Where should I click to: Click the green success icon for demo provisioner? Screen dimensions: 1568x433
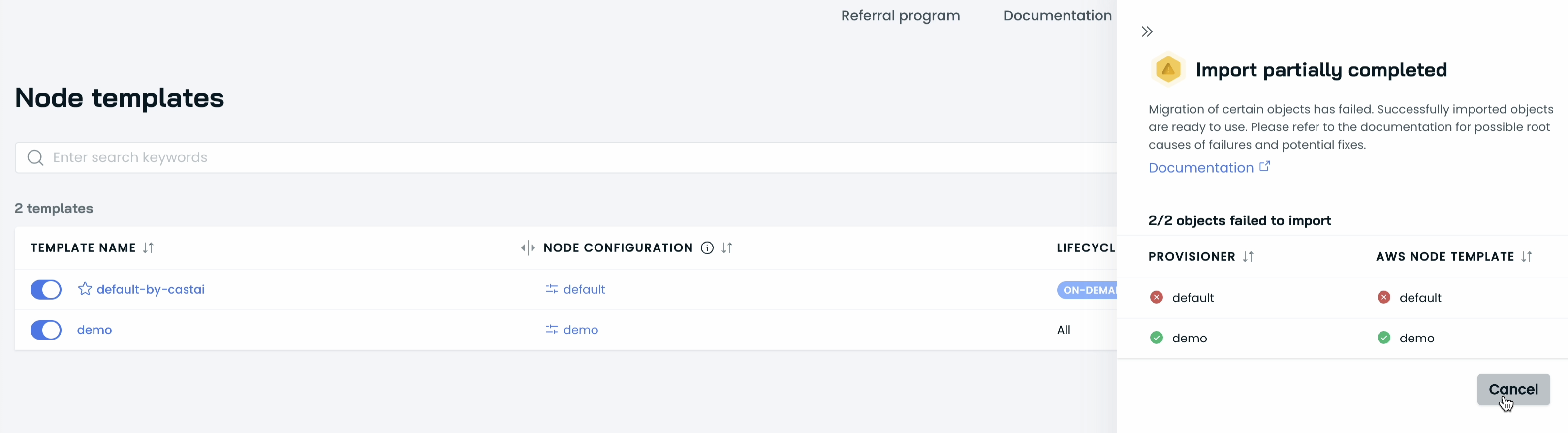click(1156, 338)
